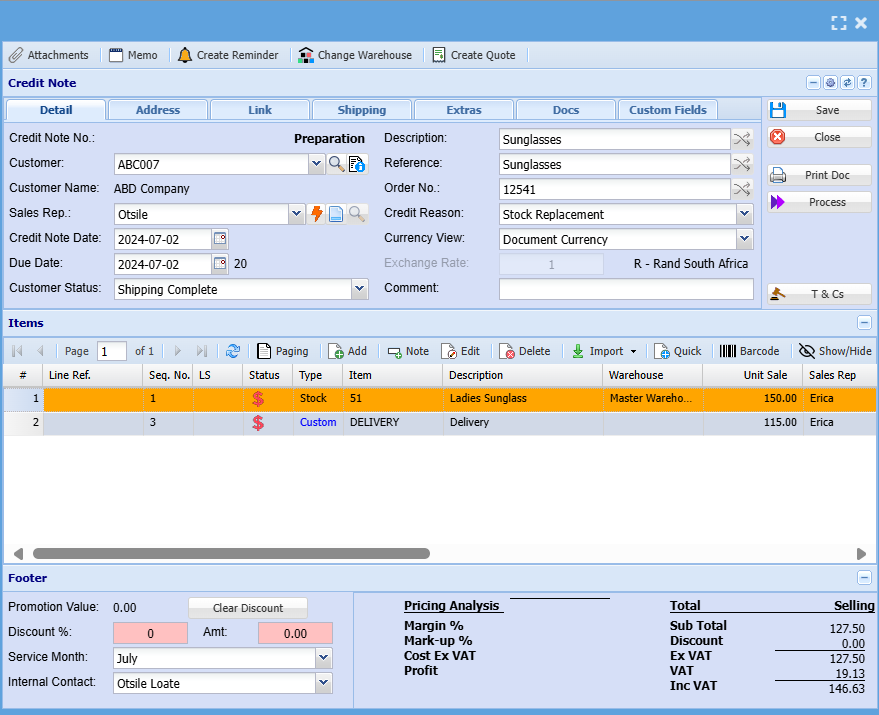This screenshot has height=715, width=879.
Task: Open the Service Month dropdown
Action: pos(323,658)
